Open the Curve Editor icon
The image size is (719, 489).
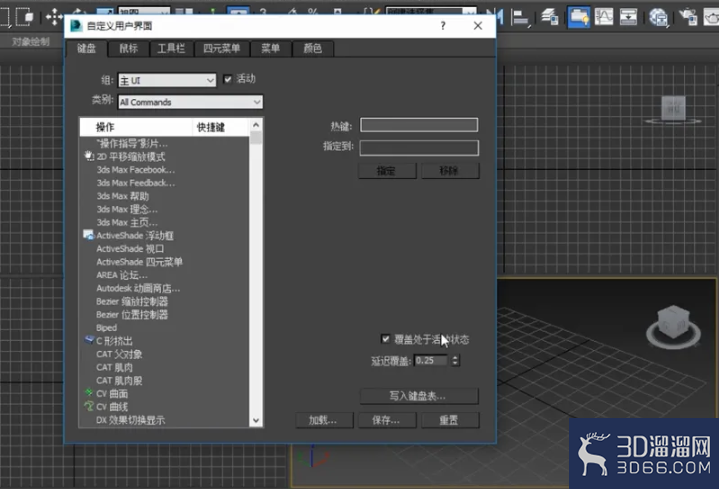[603, 17]
